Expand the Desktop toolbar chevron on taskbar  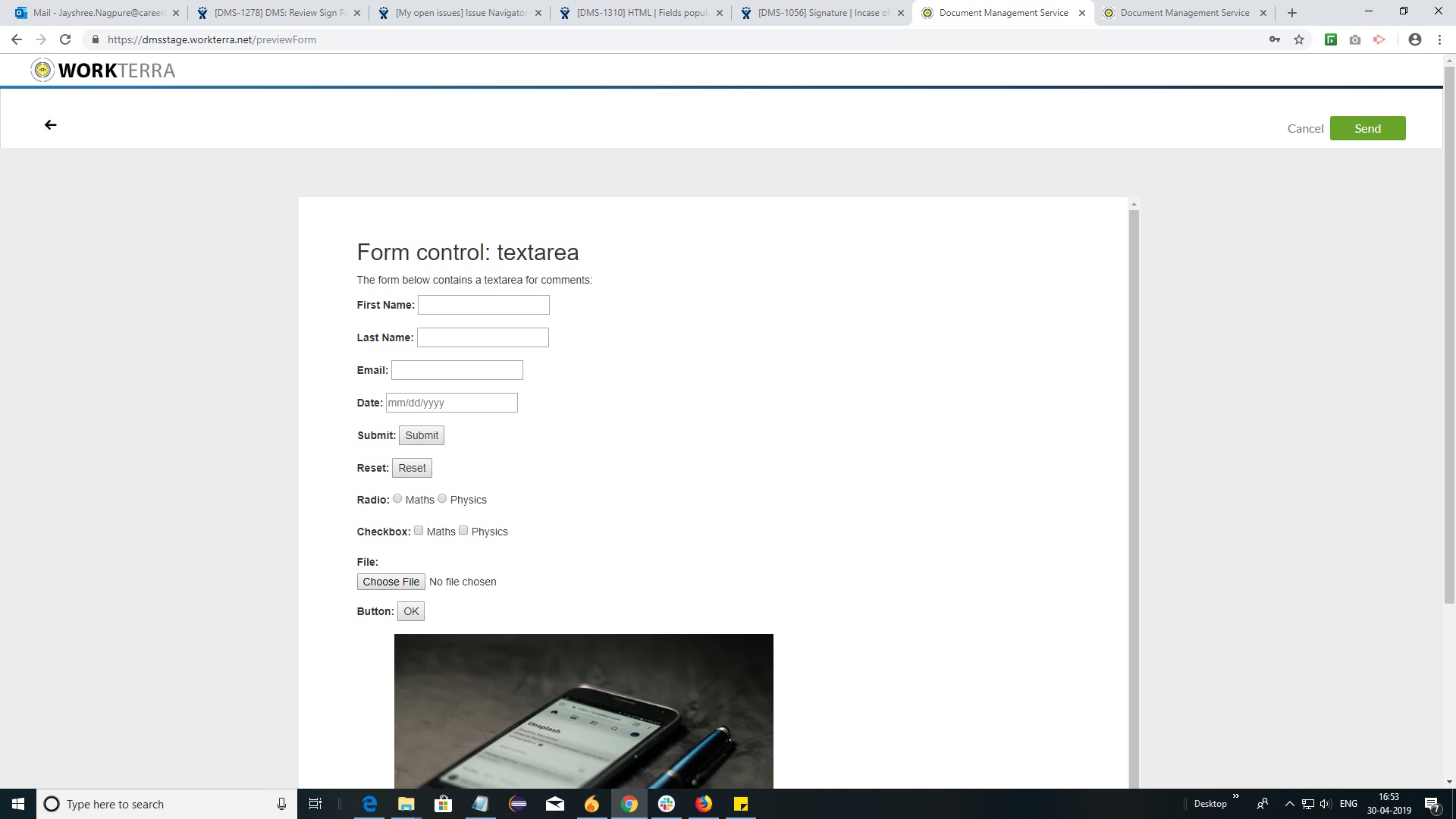[1235, 796]
